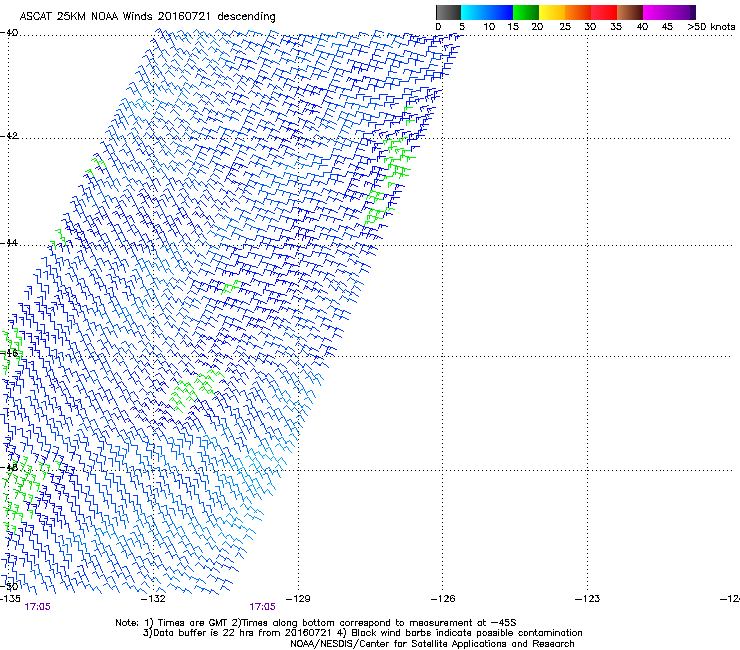Select the green 15-20 knots legend color
Screen dimensions: 740x650
click(x=526, y=12)
